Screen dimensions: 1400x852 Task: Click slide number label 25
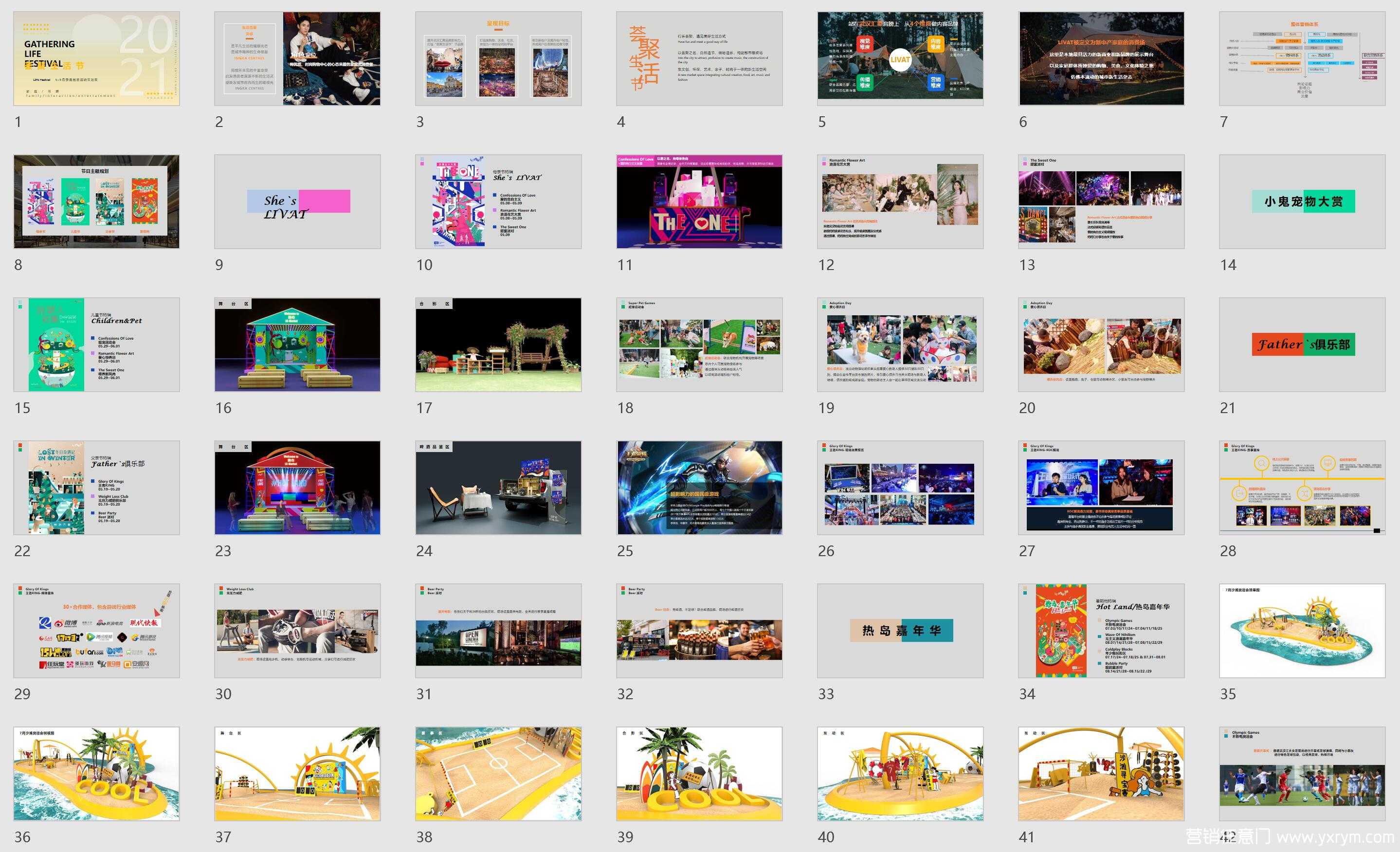pyautogui.click(x=625, y=551)
